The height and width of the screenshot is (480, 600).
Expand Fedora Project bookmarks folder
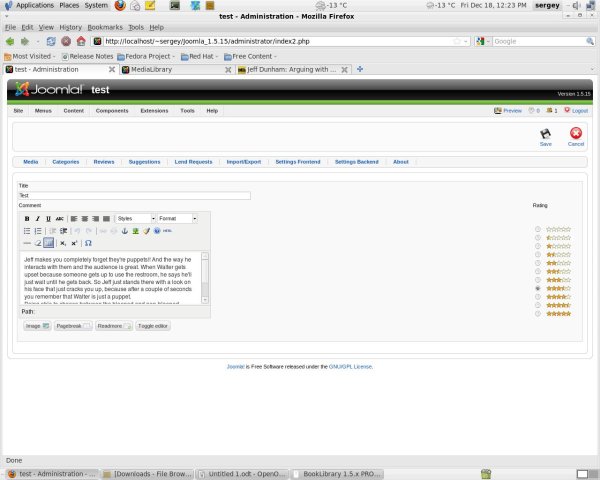146,57
